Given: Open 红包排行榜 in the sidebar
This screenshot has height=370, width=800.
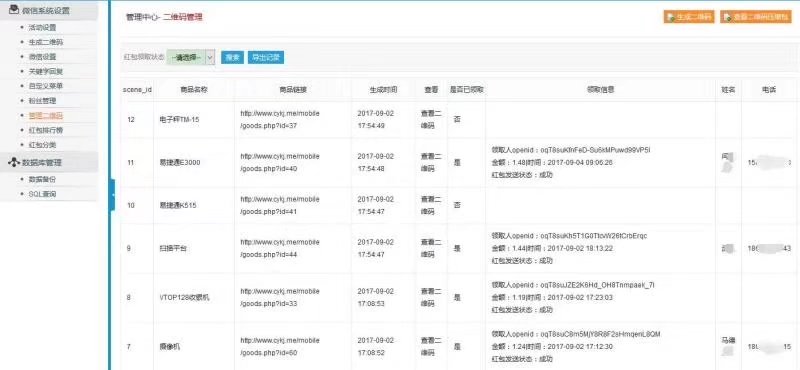Looking at the screenshot, I should tap(46, 131).
